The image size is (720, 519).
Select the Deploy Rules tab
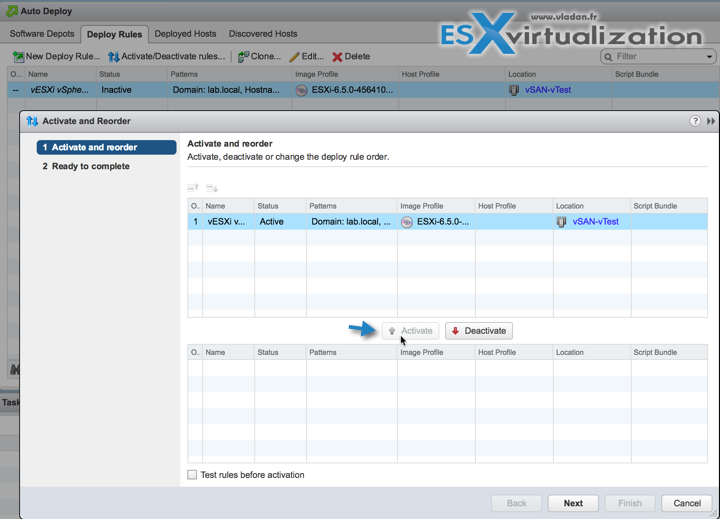[x=114, y=34]
